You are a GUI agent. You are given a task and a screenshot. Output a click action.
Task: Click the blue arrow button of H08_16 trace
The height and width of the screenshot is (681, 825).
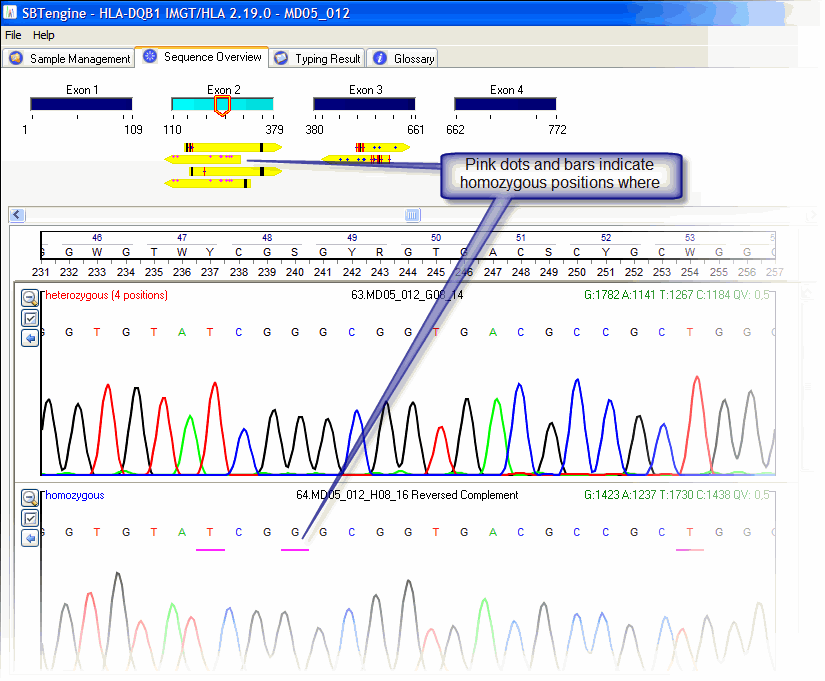[x=30, y=538]
